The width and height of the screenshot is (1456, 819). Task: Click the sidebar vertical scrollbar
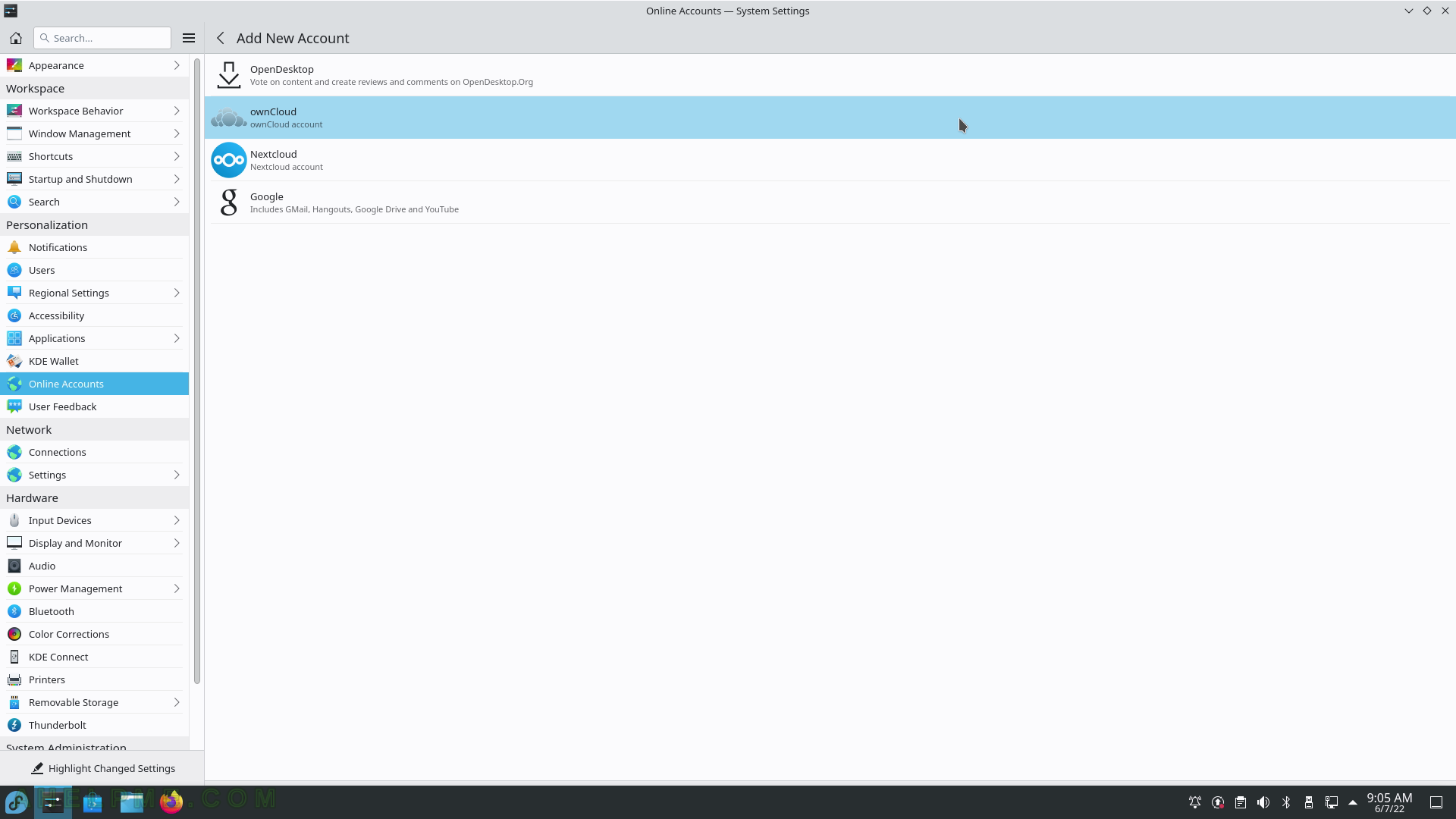pos(197,372)
